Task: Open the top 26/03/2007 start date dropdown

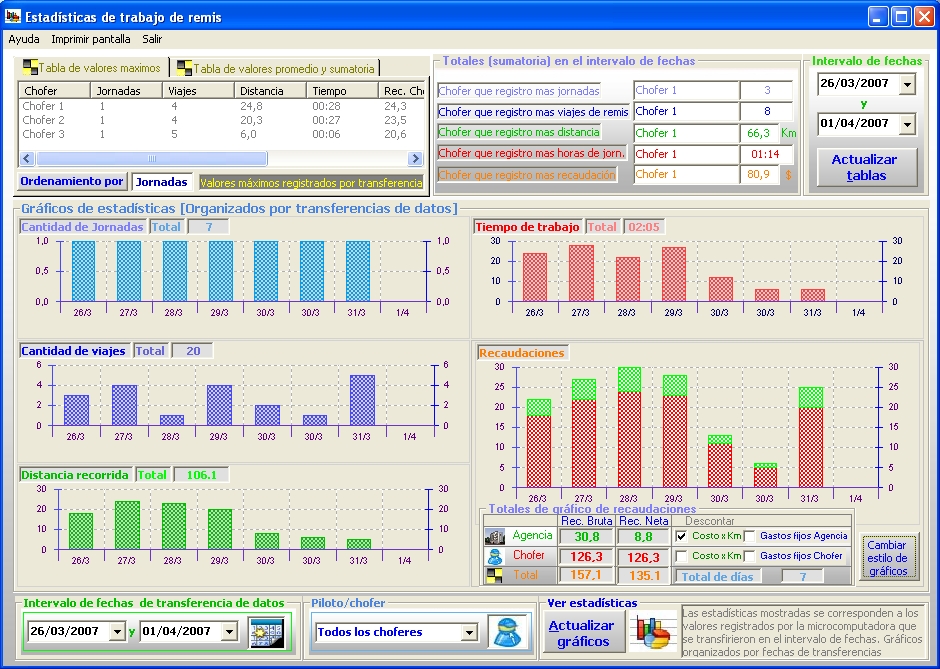Action: pyautogui.click(x=907, y=84)
